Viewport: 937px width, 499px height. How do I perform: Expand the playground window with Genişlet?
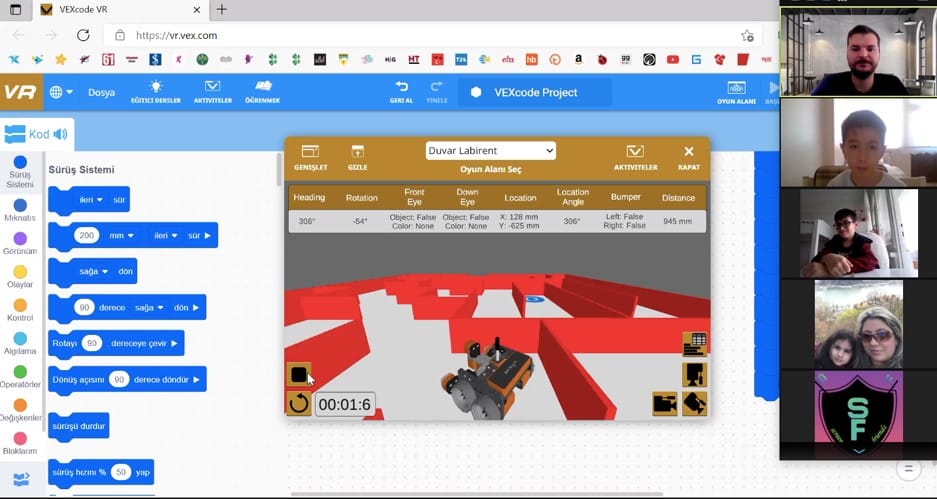(311, 157)
